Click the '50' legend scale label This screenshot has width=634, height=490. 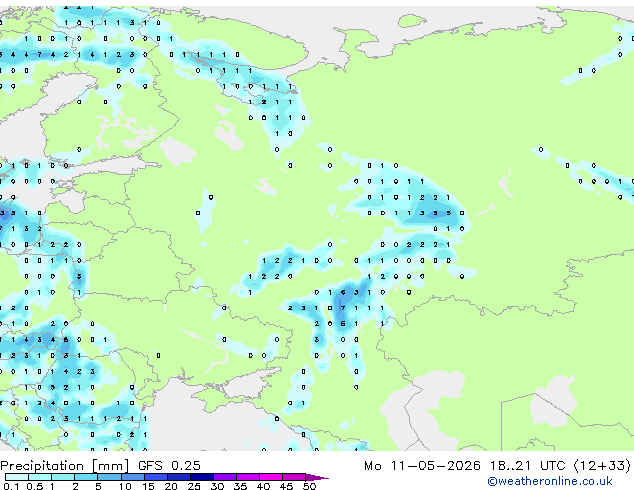309,486
